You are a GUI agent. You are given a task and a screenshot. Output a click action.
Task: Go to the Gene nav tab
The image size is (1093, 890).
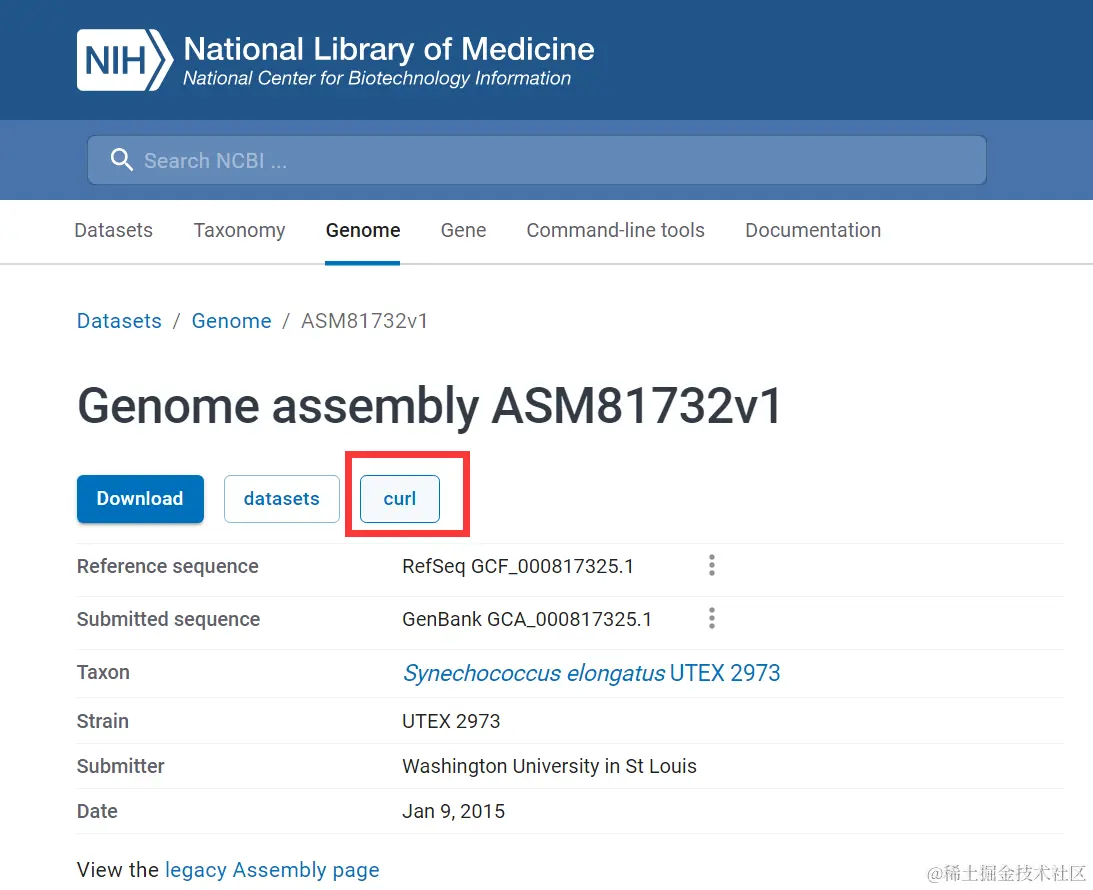[463, 230]
